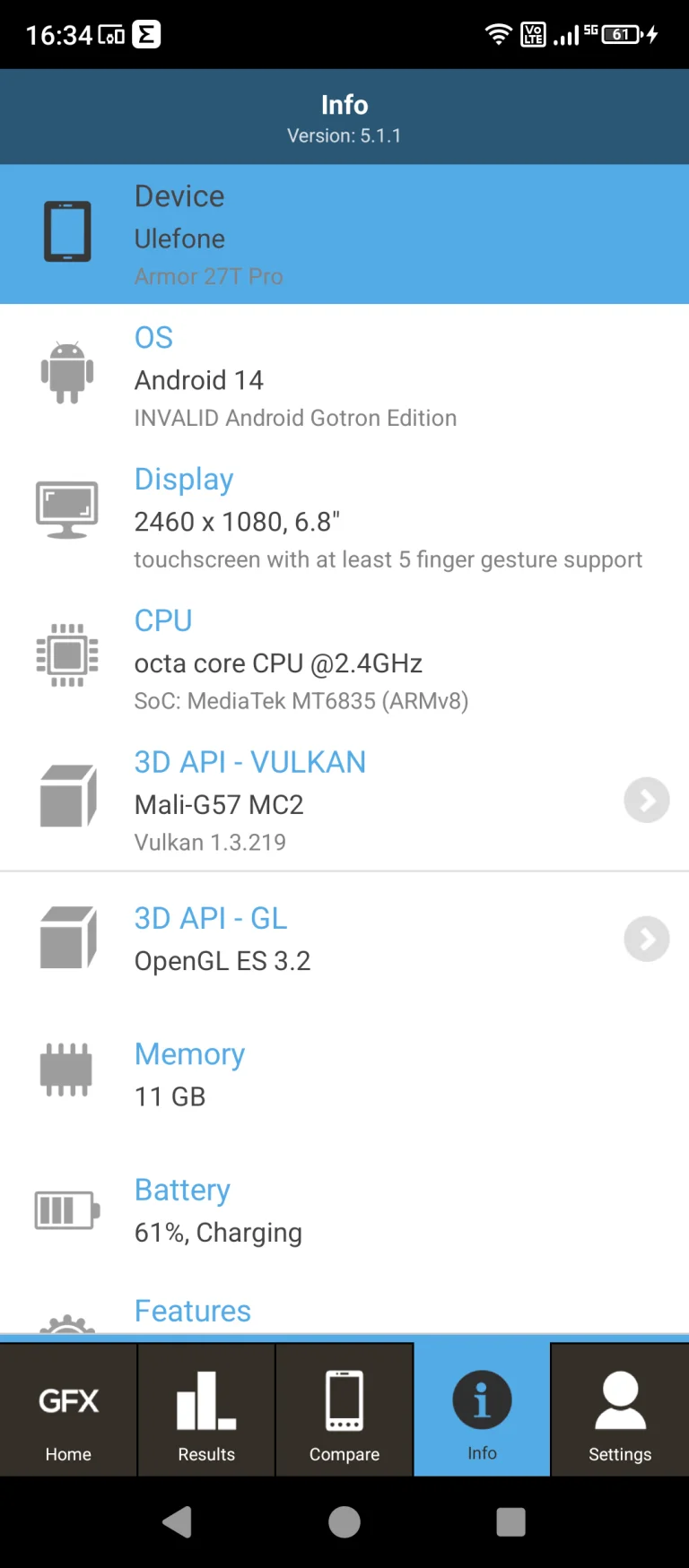Tap the Android robot icon beside OS
Screen dimensions: 689x1568
(67, 373)
